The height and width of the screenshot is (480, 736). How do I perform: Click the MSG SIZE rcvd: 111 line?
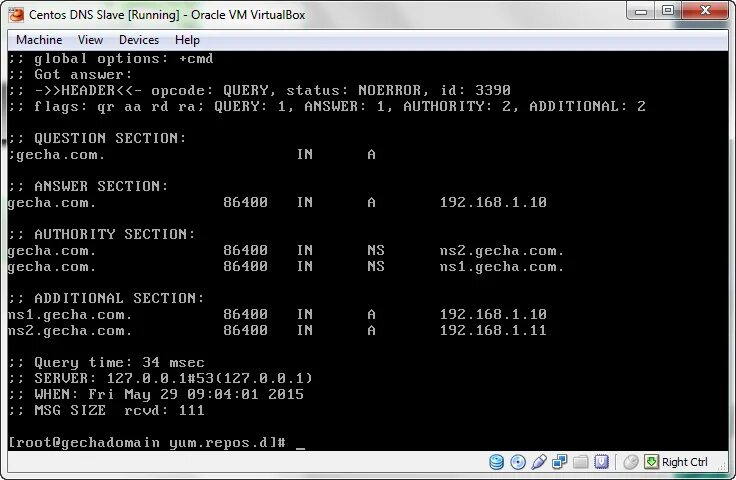pyautogui.click(x=106, y=411)
